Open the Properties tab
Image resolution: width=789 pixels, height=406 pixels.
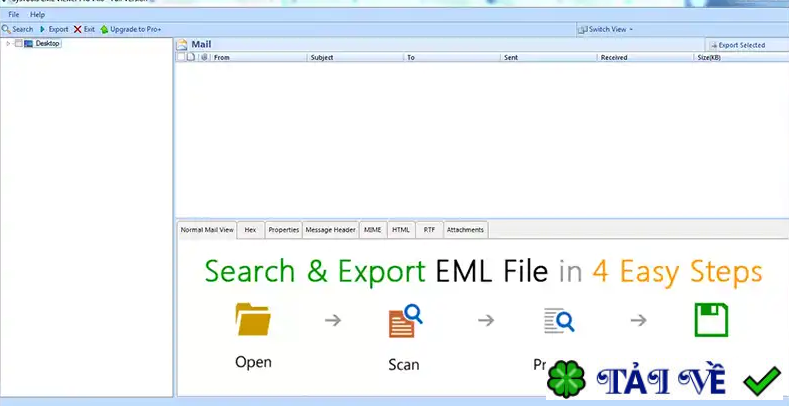(x=284, y=230)
